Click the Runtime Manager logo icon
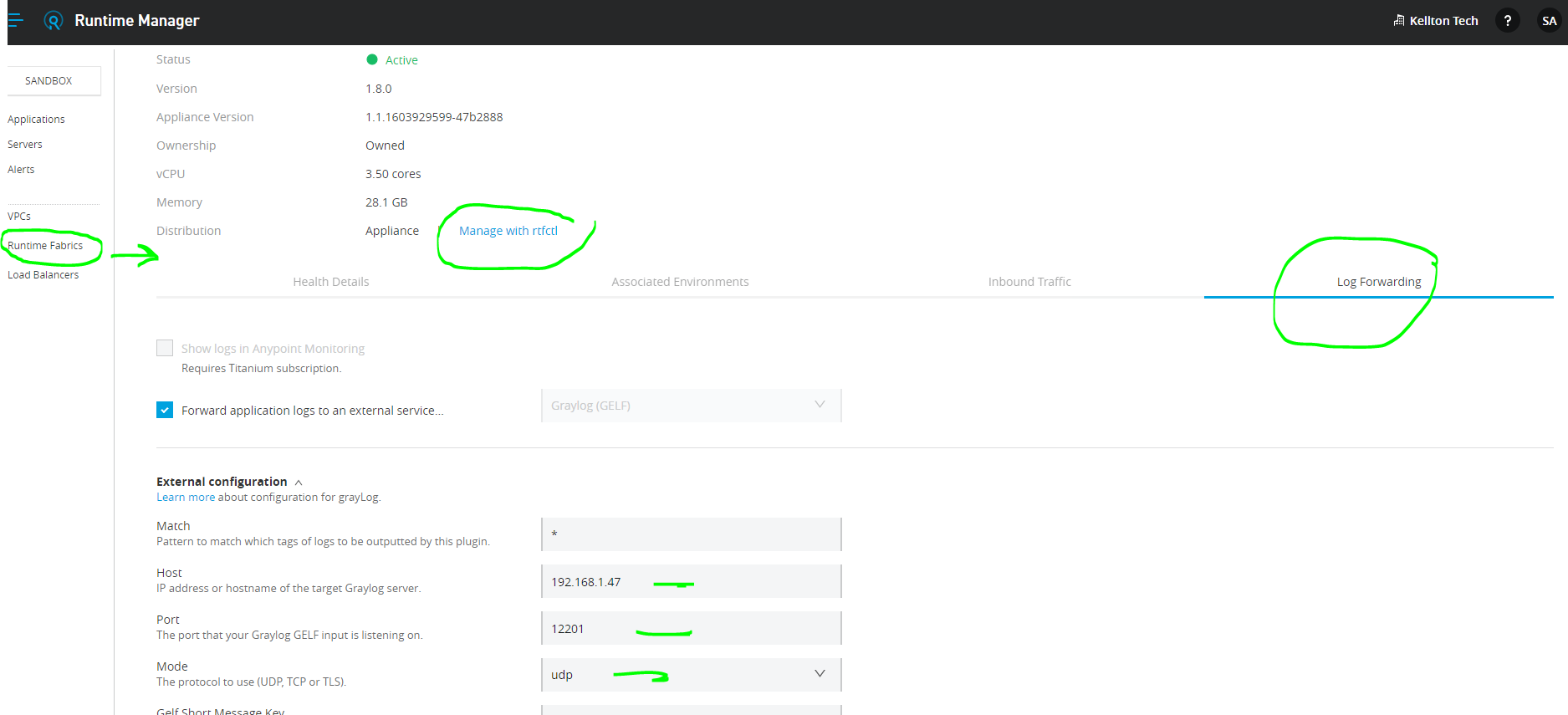The width and height of the screenshot is (1568, 715). (54, 21)
